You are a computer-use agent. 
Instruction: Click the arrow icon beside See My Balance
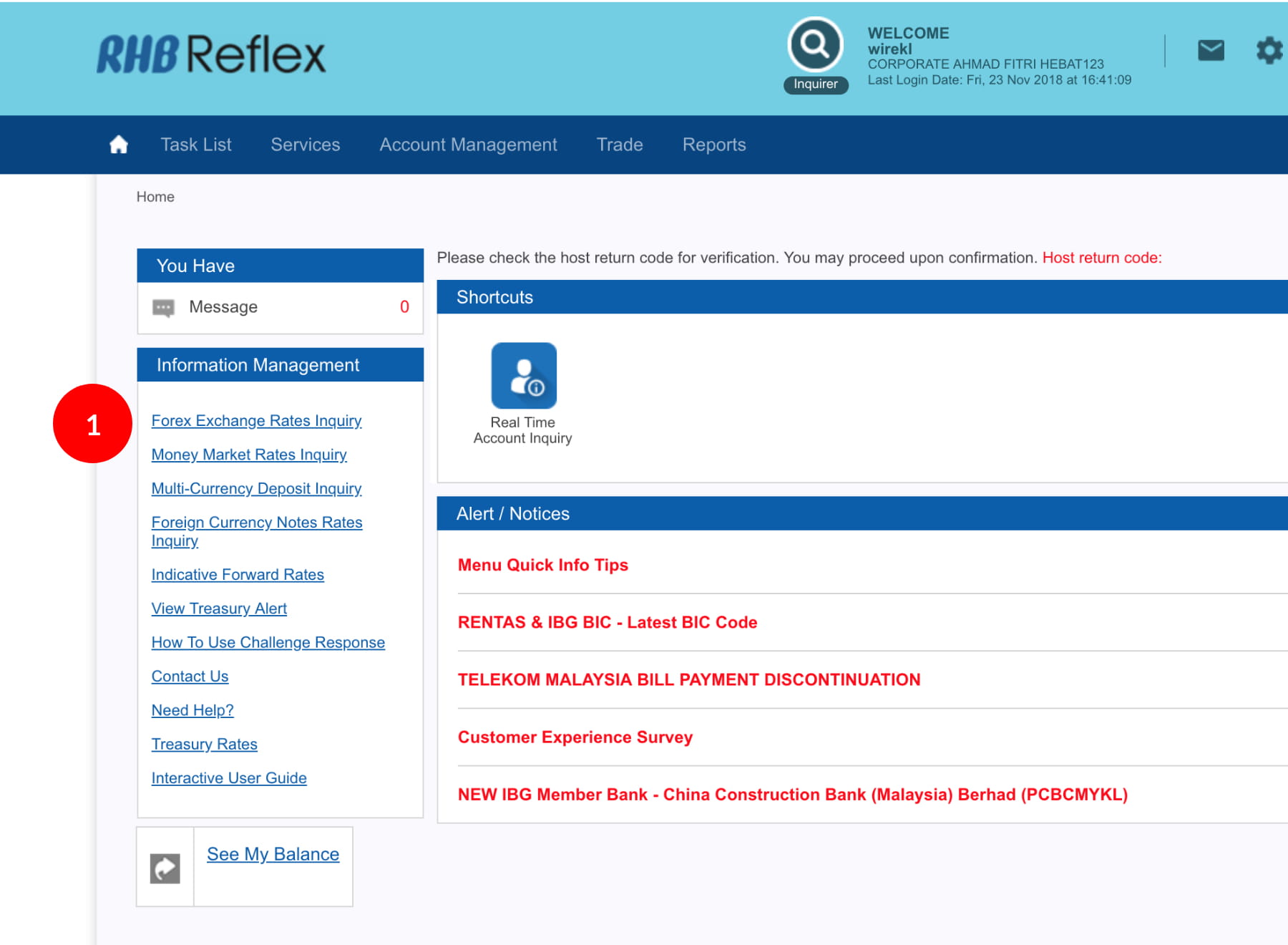coord(165,868)
